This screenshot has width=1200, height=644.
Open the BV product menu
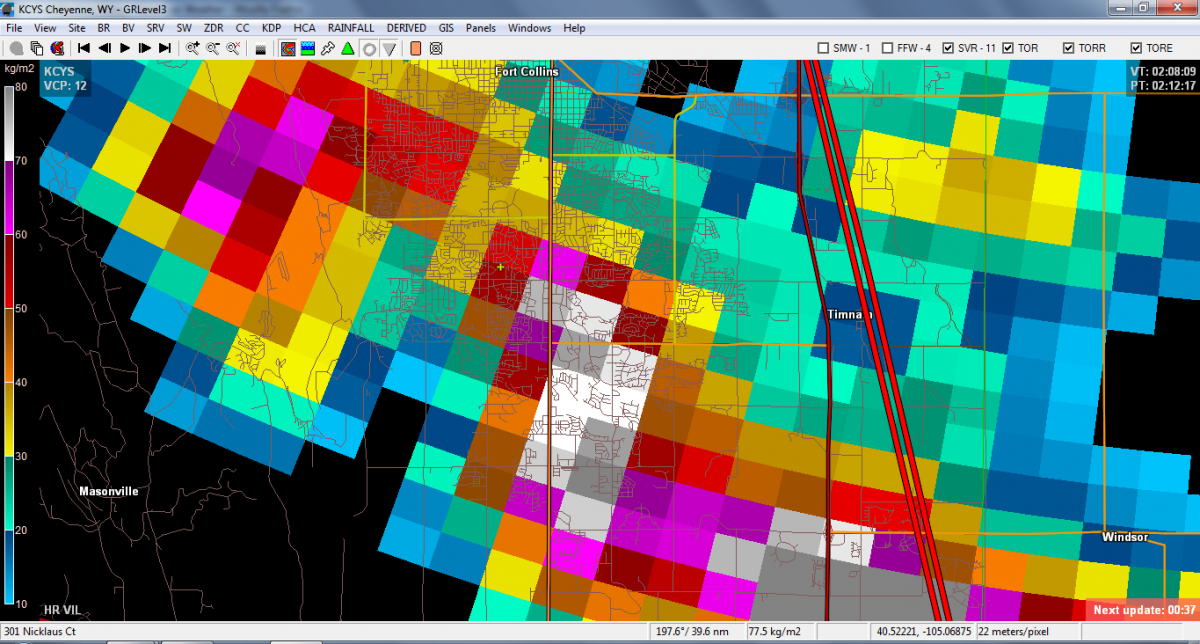128,28
